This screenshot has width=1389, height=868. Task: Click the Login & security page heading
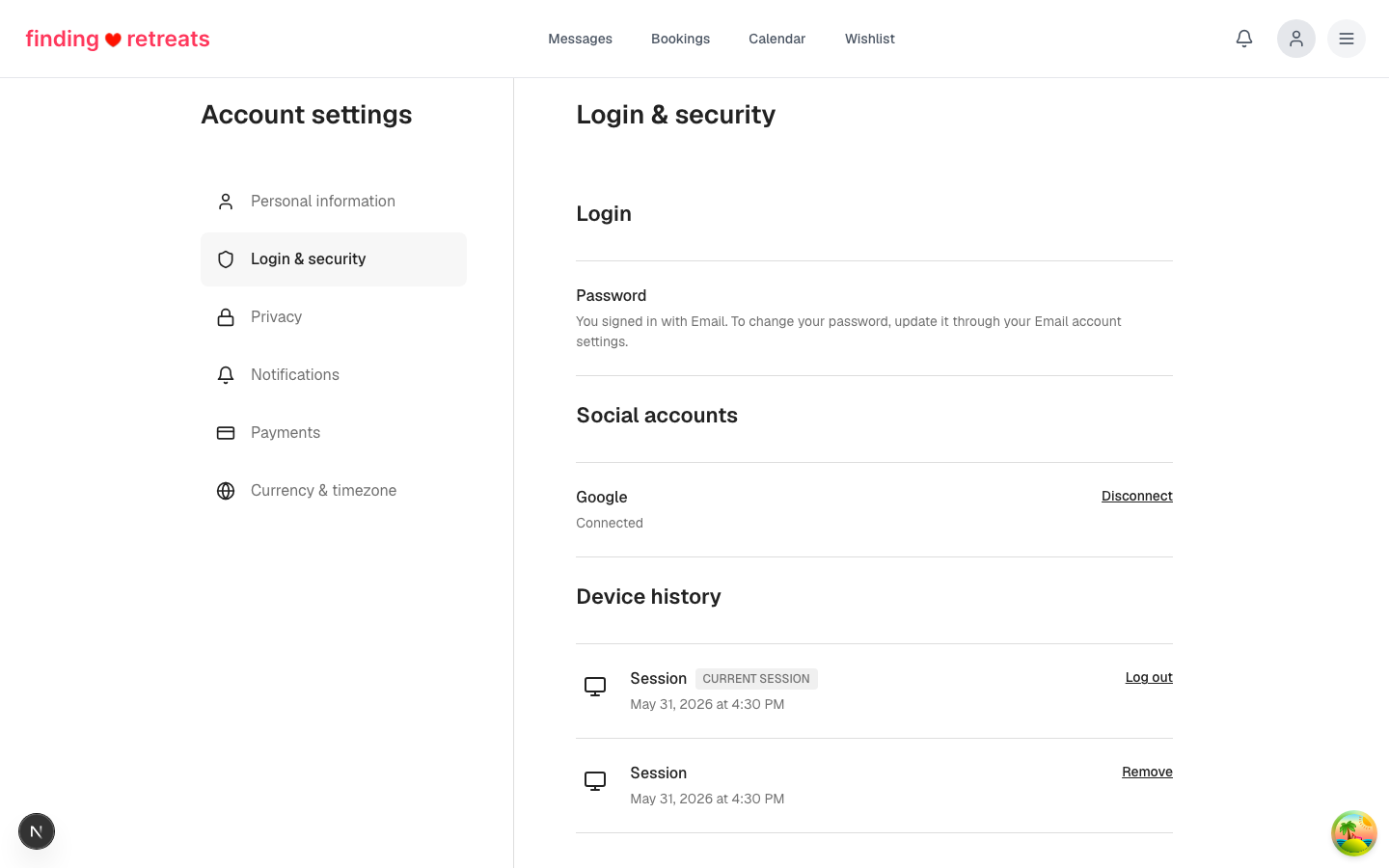(x=676, y=115)
